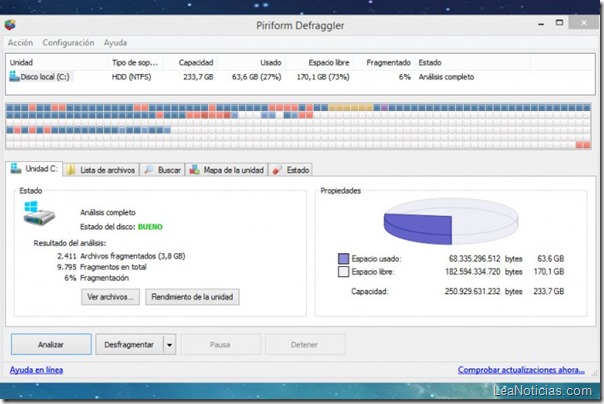Click the purple used-space slice of pie chart

coord(420,227)
